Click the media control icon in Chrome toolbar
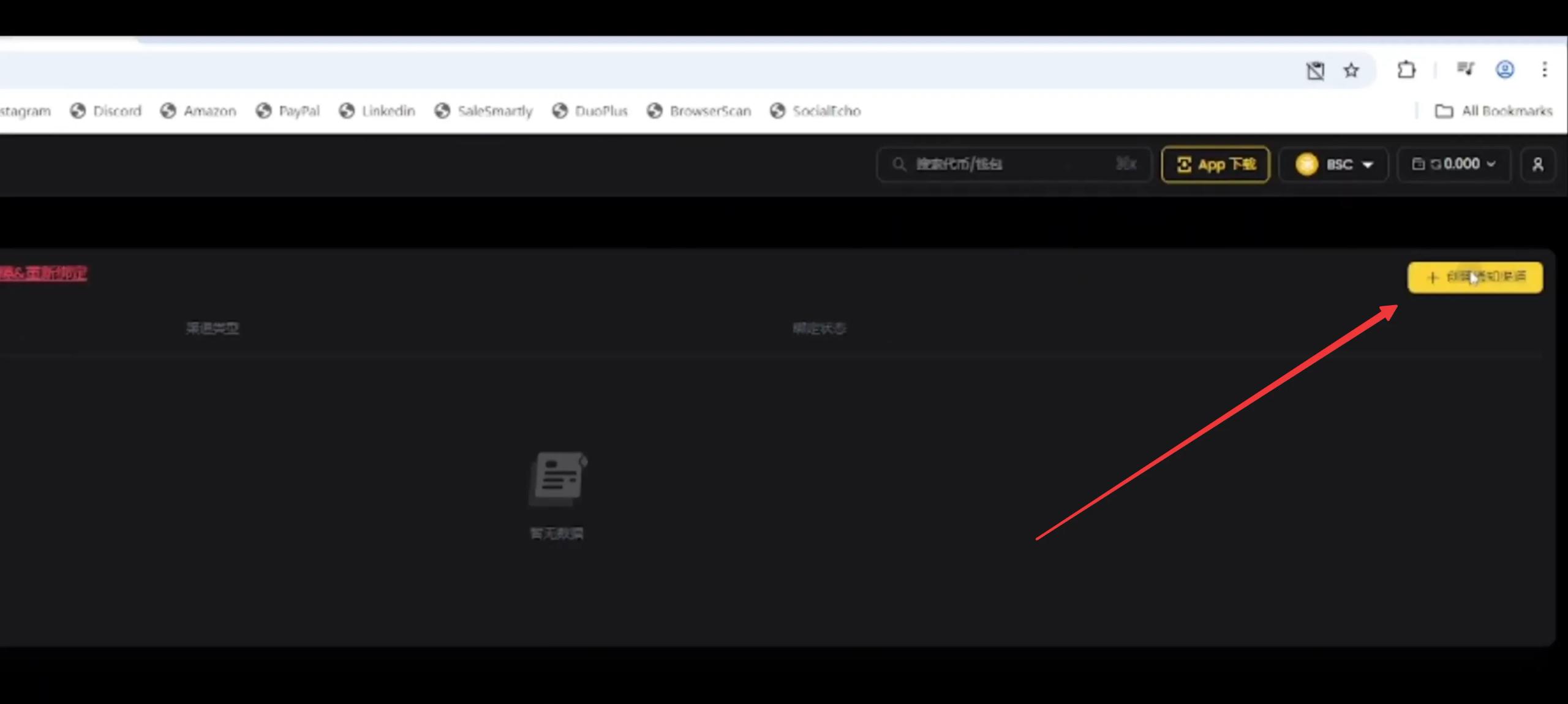This screenshot has height=704, width=1568. pyautogui.click(x=1465, y=69)
